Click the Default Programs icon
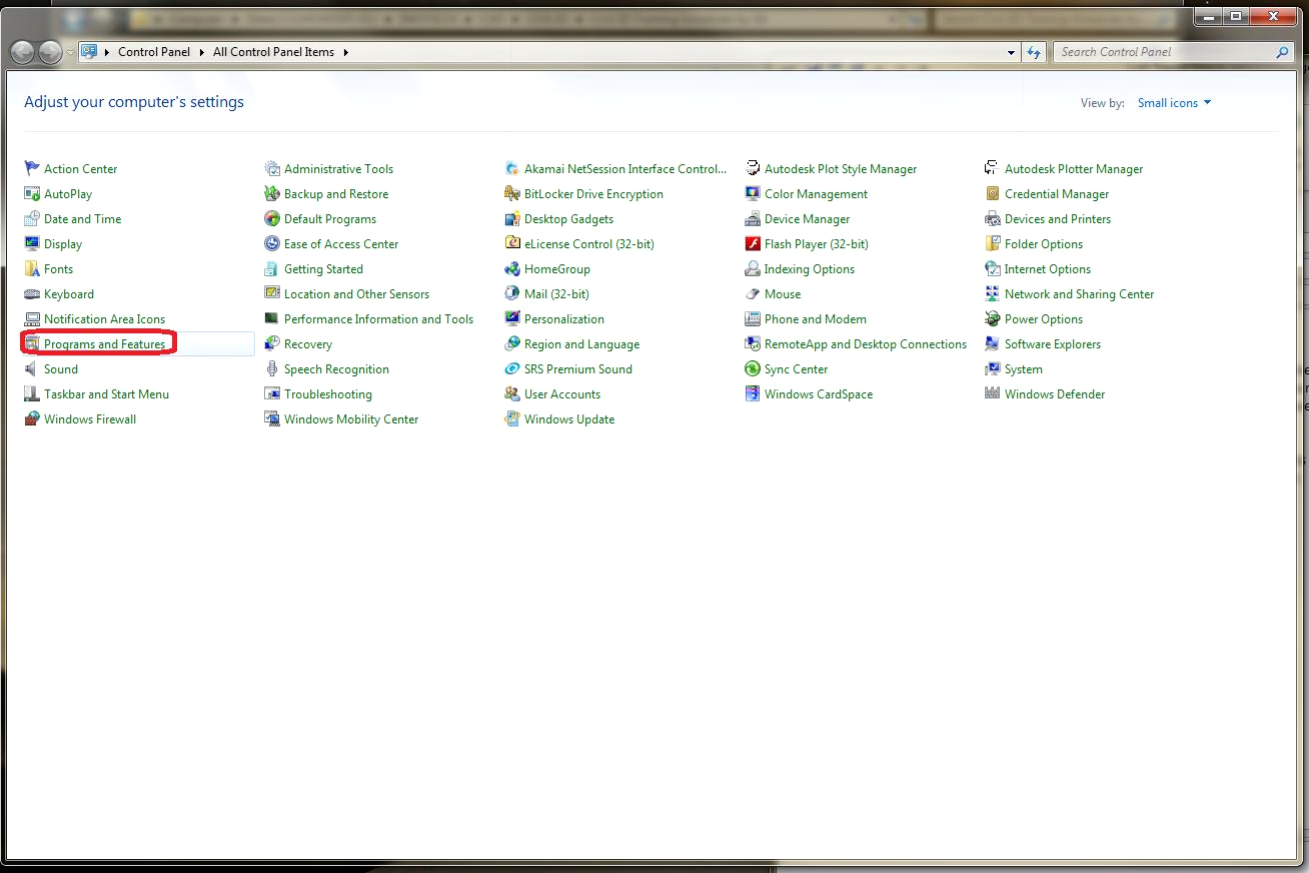The height and width of the screenshot is (873, 1309). (x=272, y=219)
